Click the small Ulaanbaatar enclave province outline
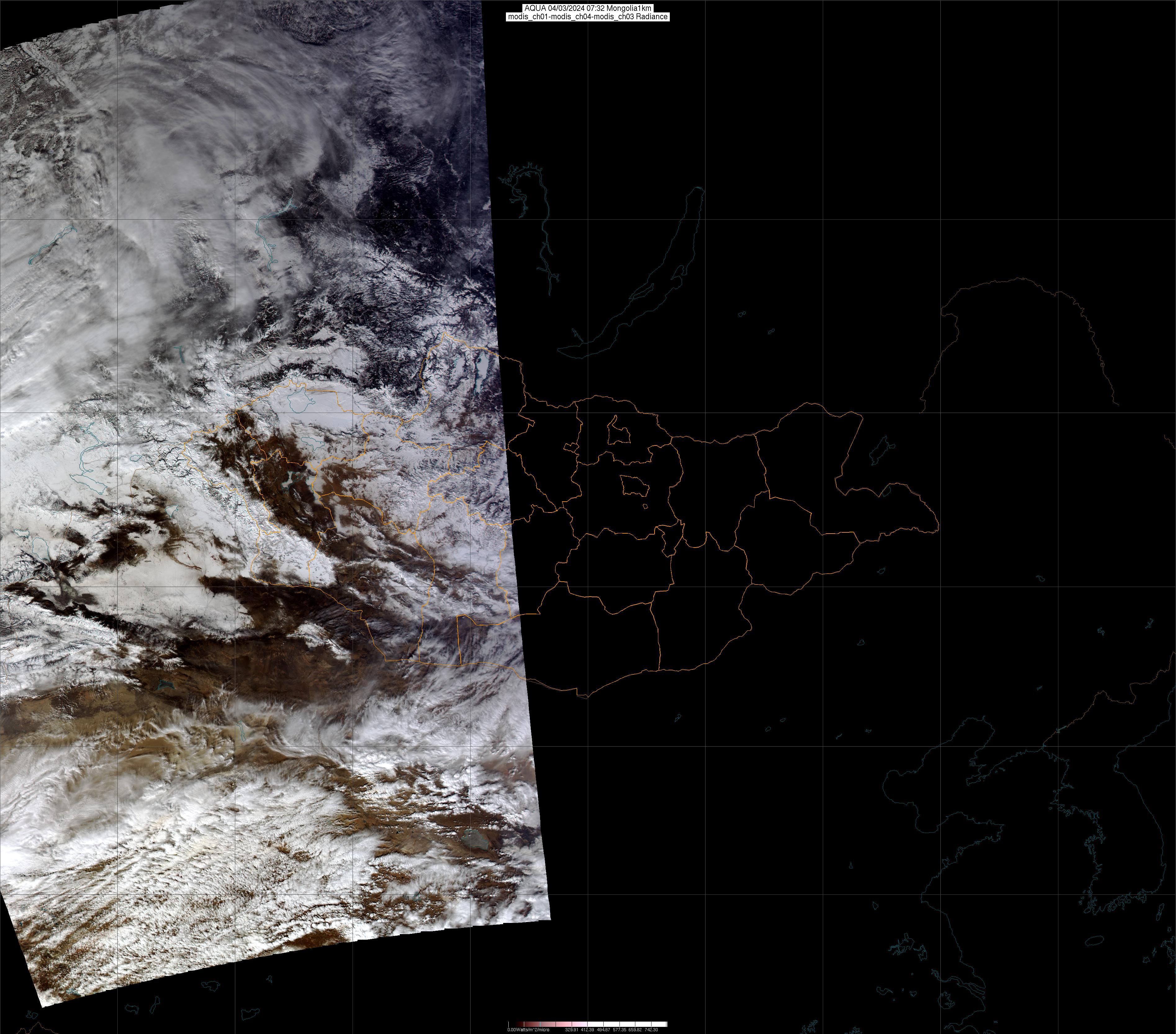 [635, 486]
